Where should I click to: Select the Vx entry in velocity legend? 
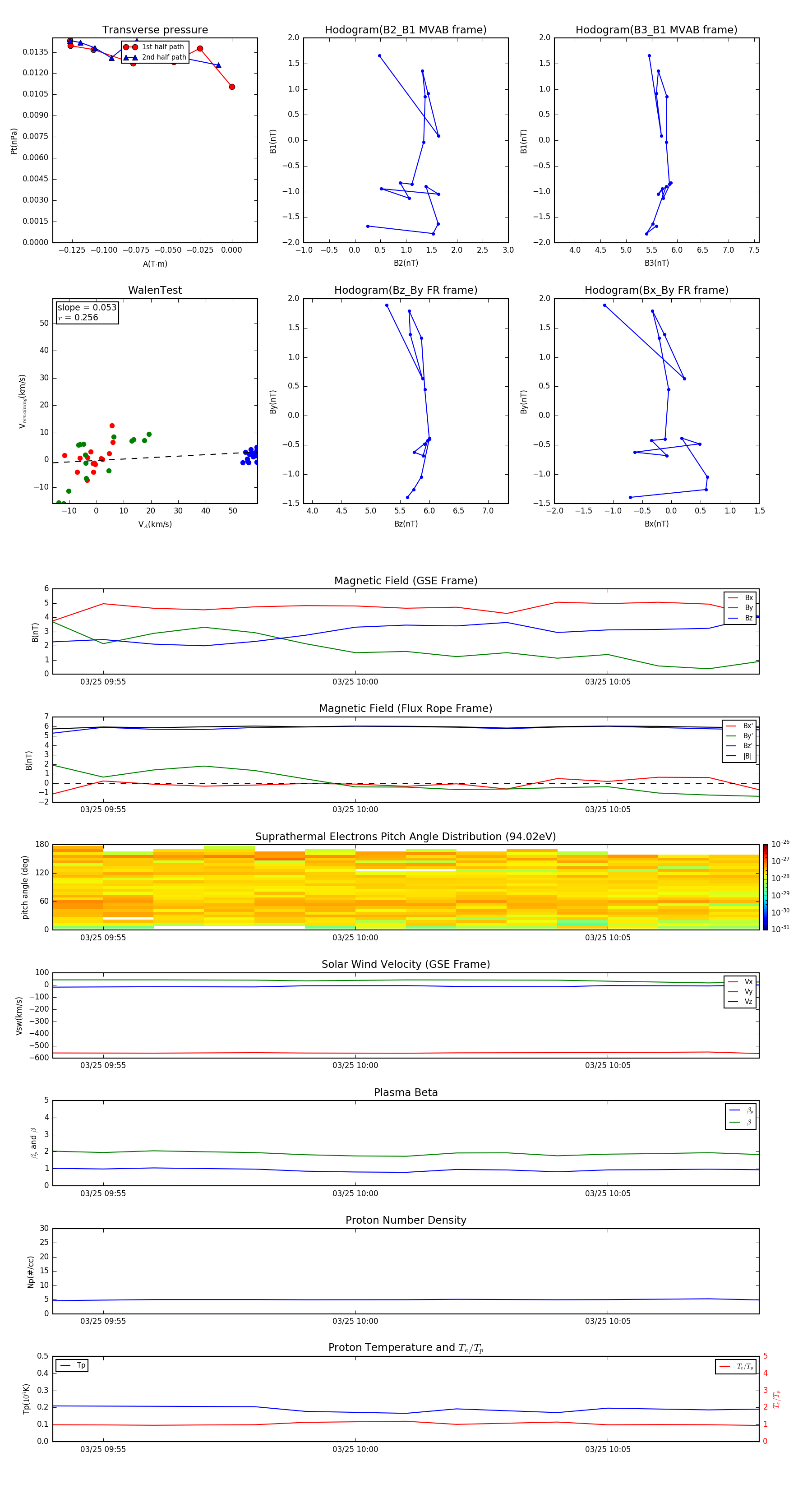(740, 982)
